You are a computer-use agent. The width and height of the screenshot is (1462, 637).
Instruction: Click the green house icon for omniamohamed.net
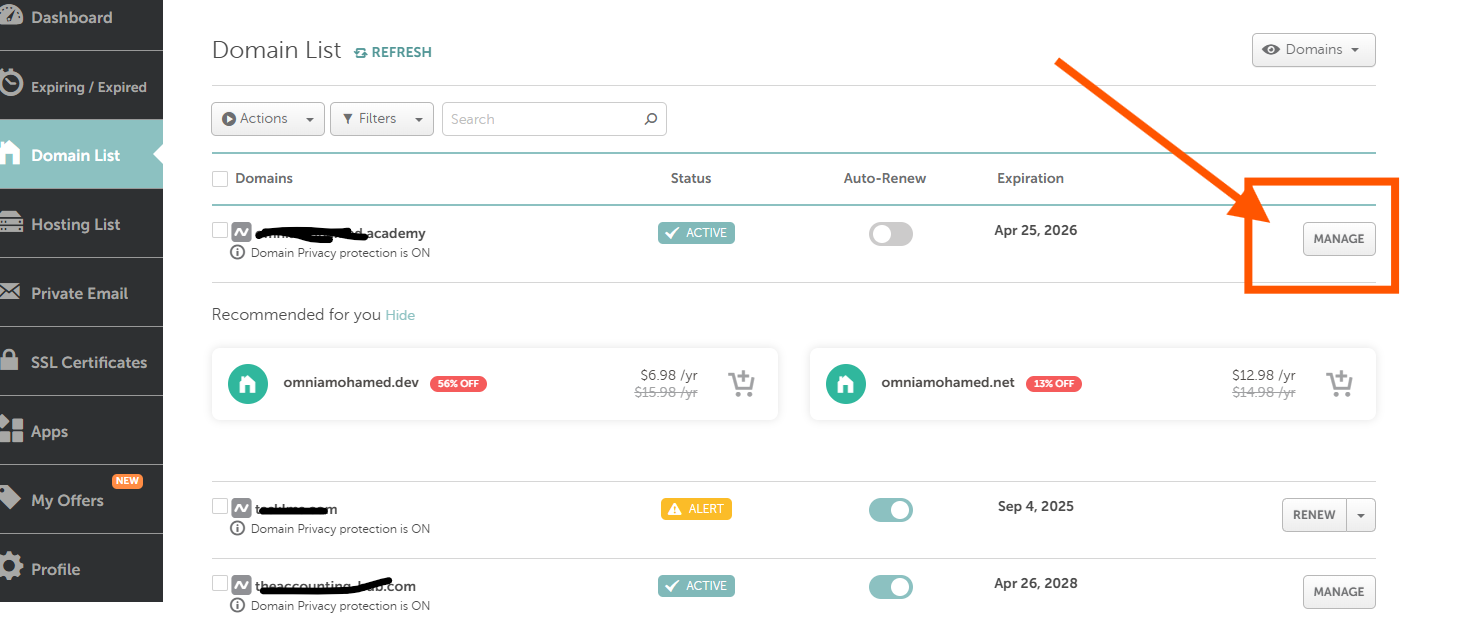point(845,384)
